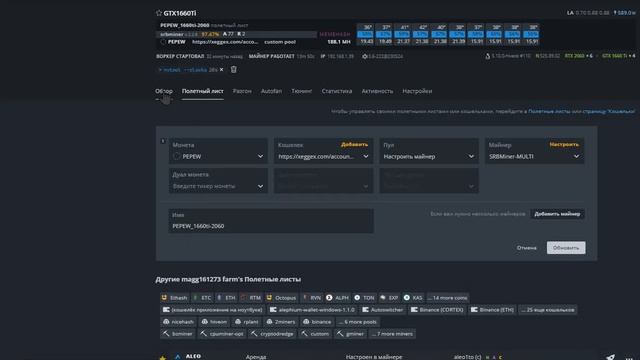Expand the 14 more coins list
This screenshot has width=640, height=360.
pyautogui.click(x=448, y=298)
